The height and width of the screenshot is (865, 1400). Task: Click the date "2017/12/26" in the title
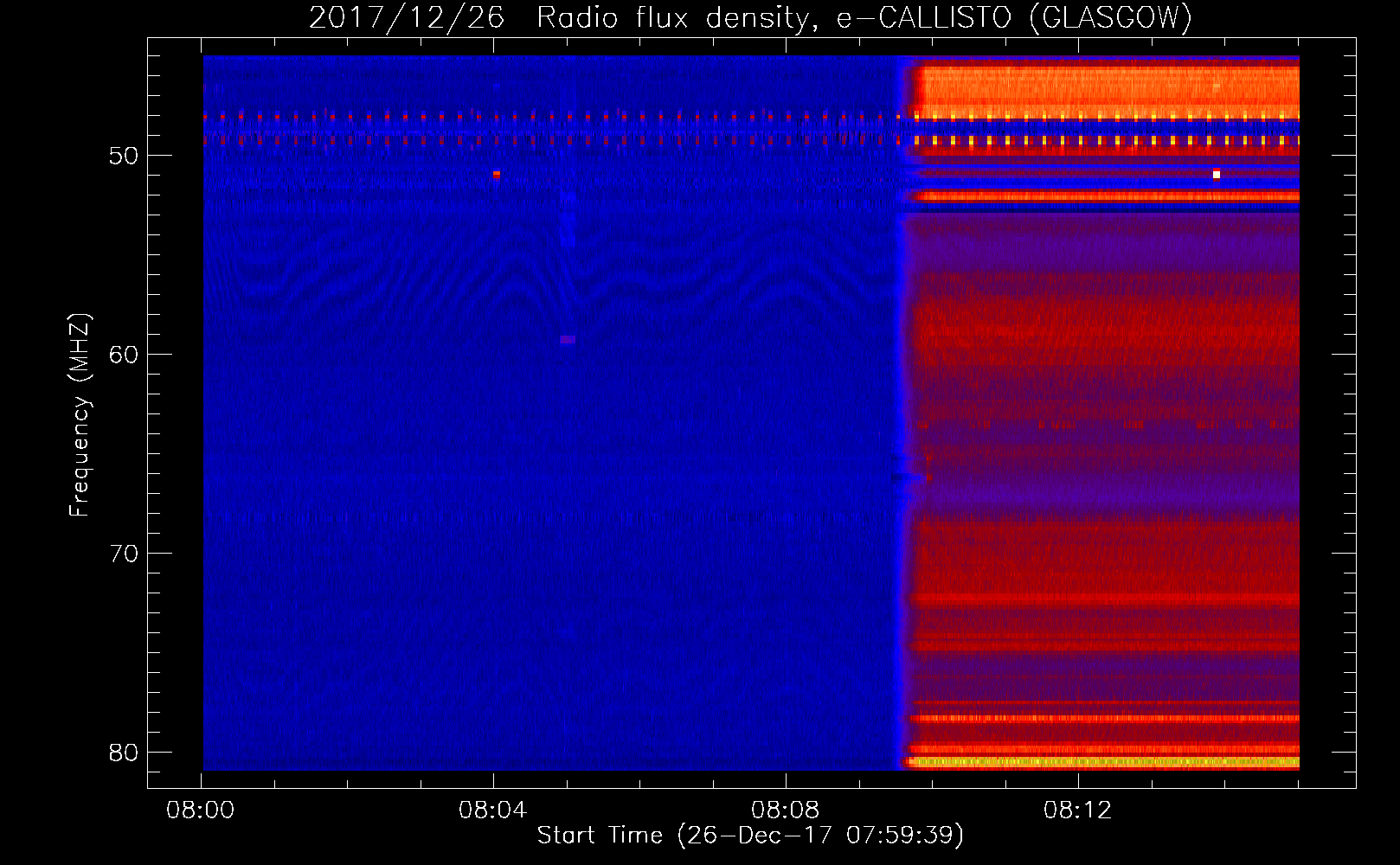[x=406, y=17]
